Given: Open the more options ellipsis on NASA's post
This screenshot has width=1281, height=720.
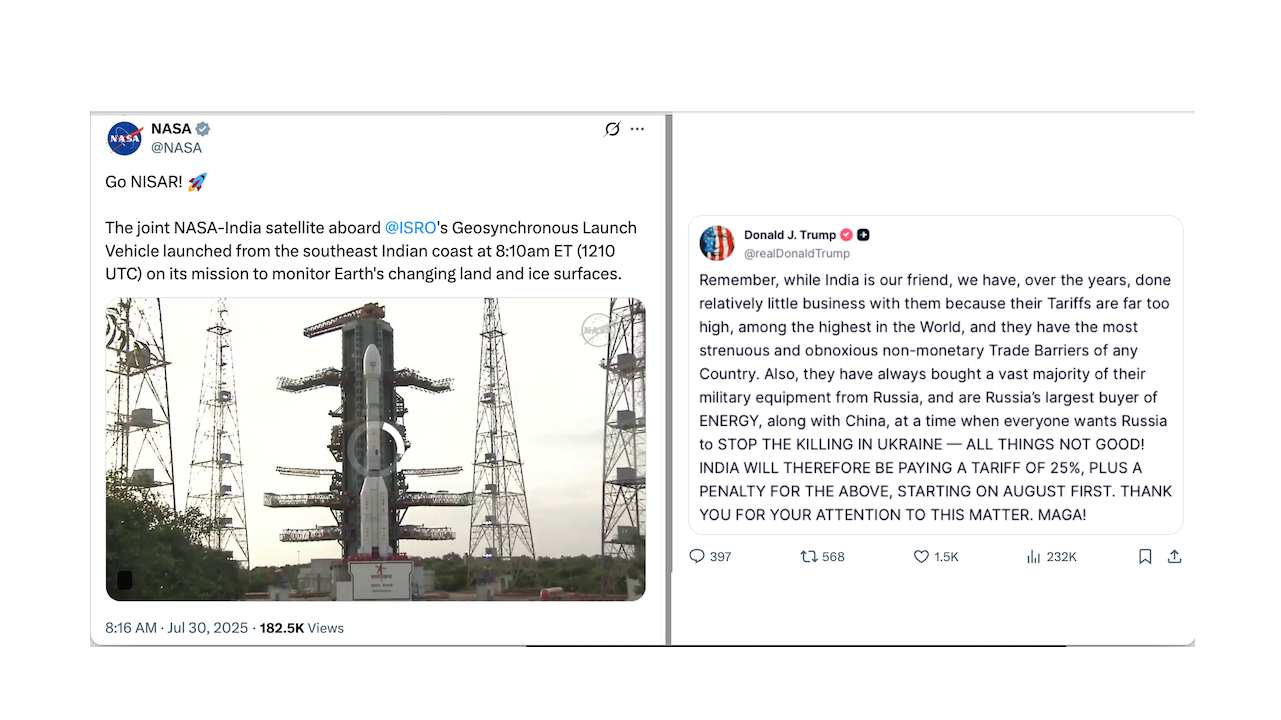Looking at the screenshot, I should [x=637, y=129].
